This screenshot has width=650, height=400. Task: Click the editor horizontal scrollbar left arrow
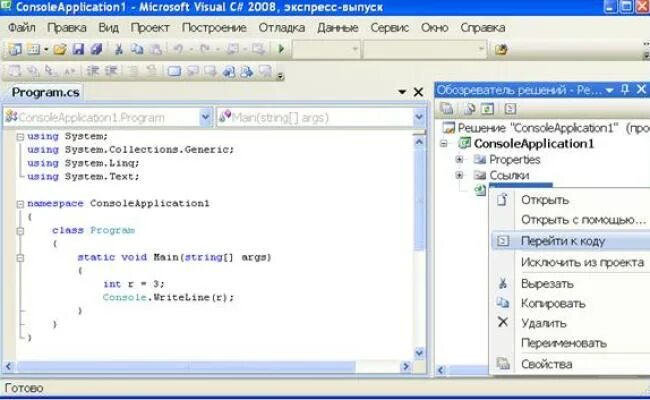coord(9,366)
